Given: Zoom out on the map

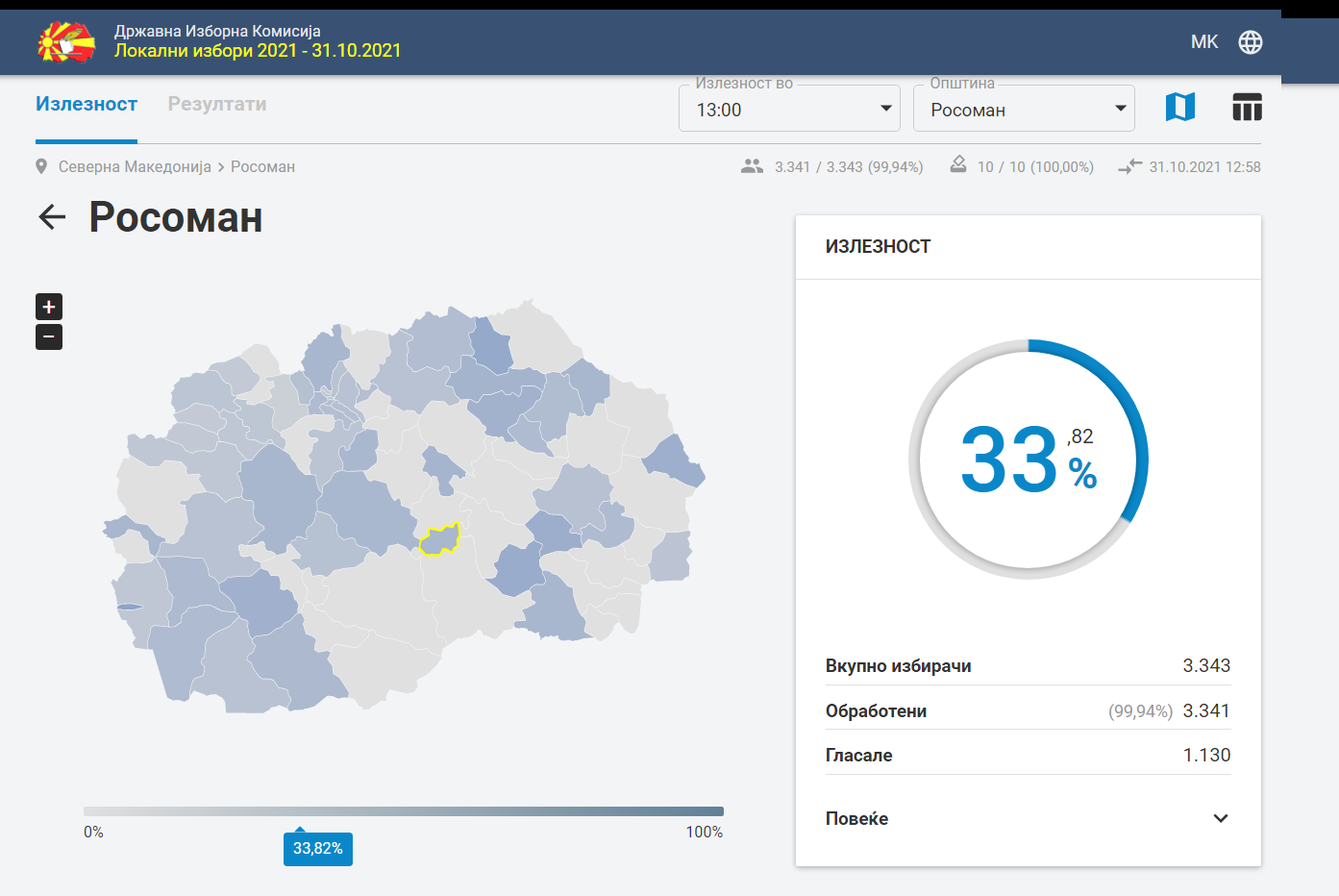Looking at the screenshot, I should click(x=49, y=336).
